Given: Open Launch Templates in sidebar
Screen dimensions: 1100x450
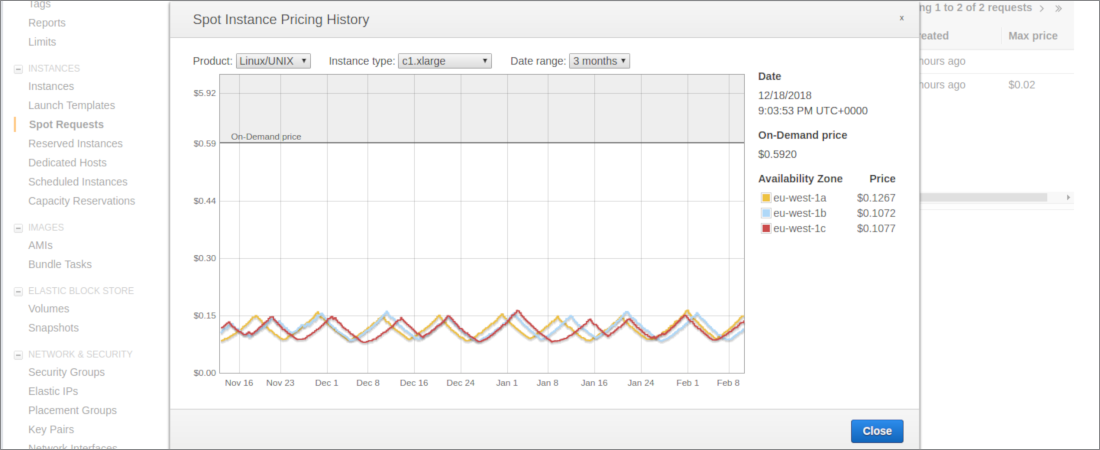Looking at the screenshot, I should pos(72,105).
